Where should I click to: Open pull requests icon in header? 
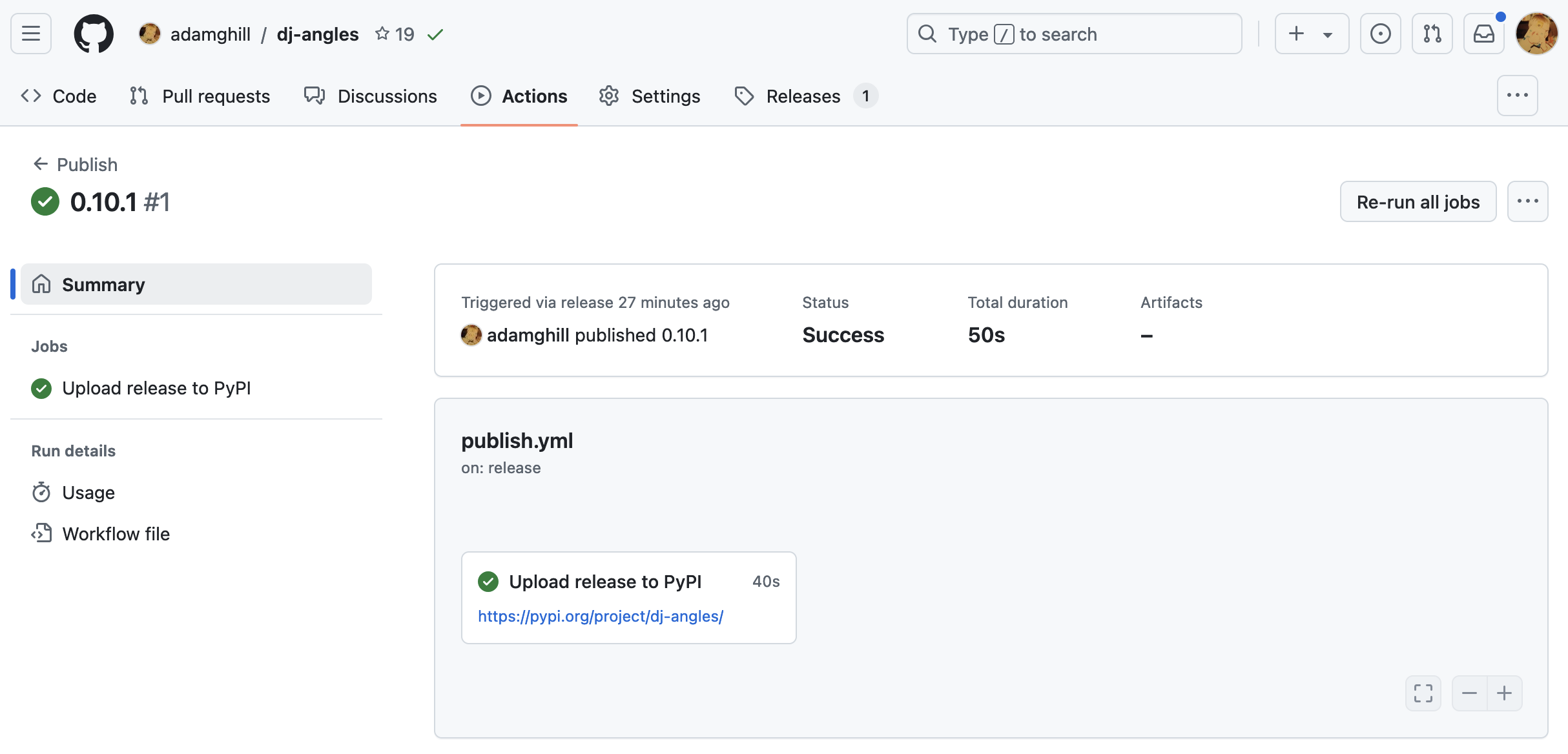1432,34
